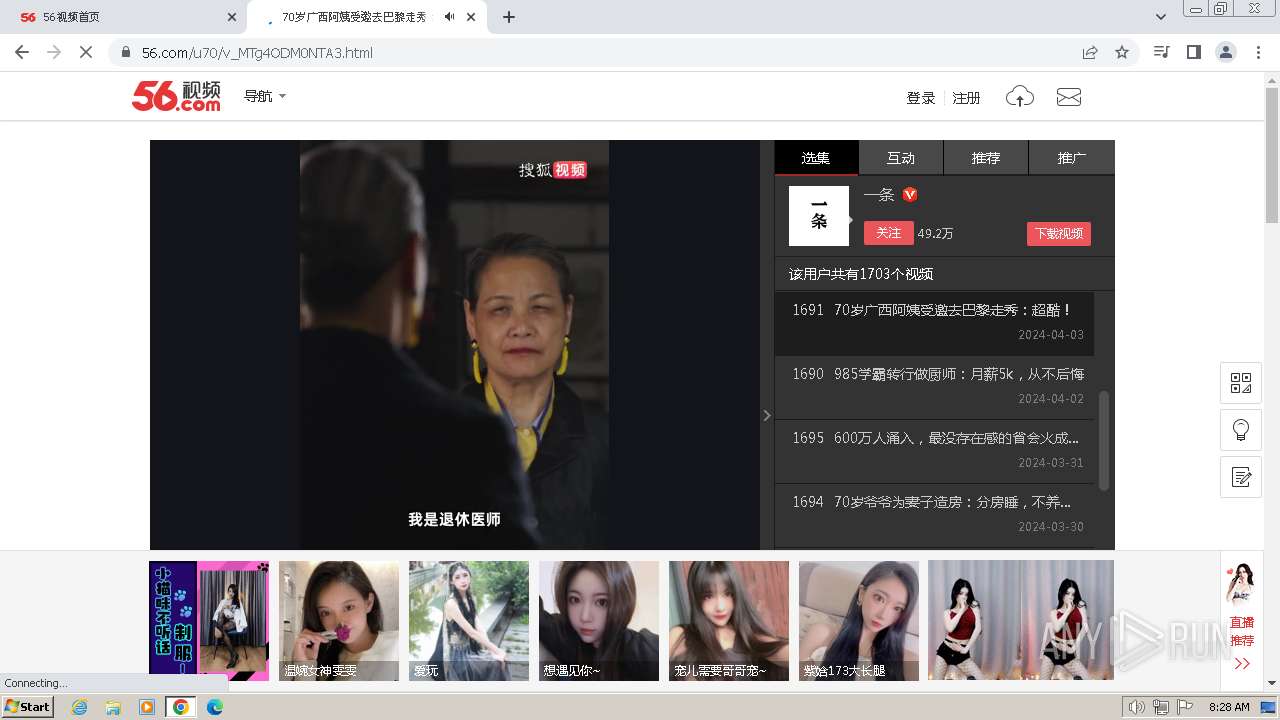Viewport: 1280px width, 720px height.
Task: Click the QR code sidebar icon
Action: coord(1241,383)
